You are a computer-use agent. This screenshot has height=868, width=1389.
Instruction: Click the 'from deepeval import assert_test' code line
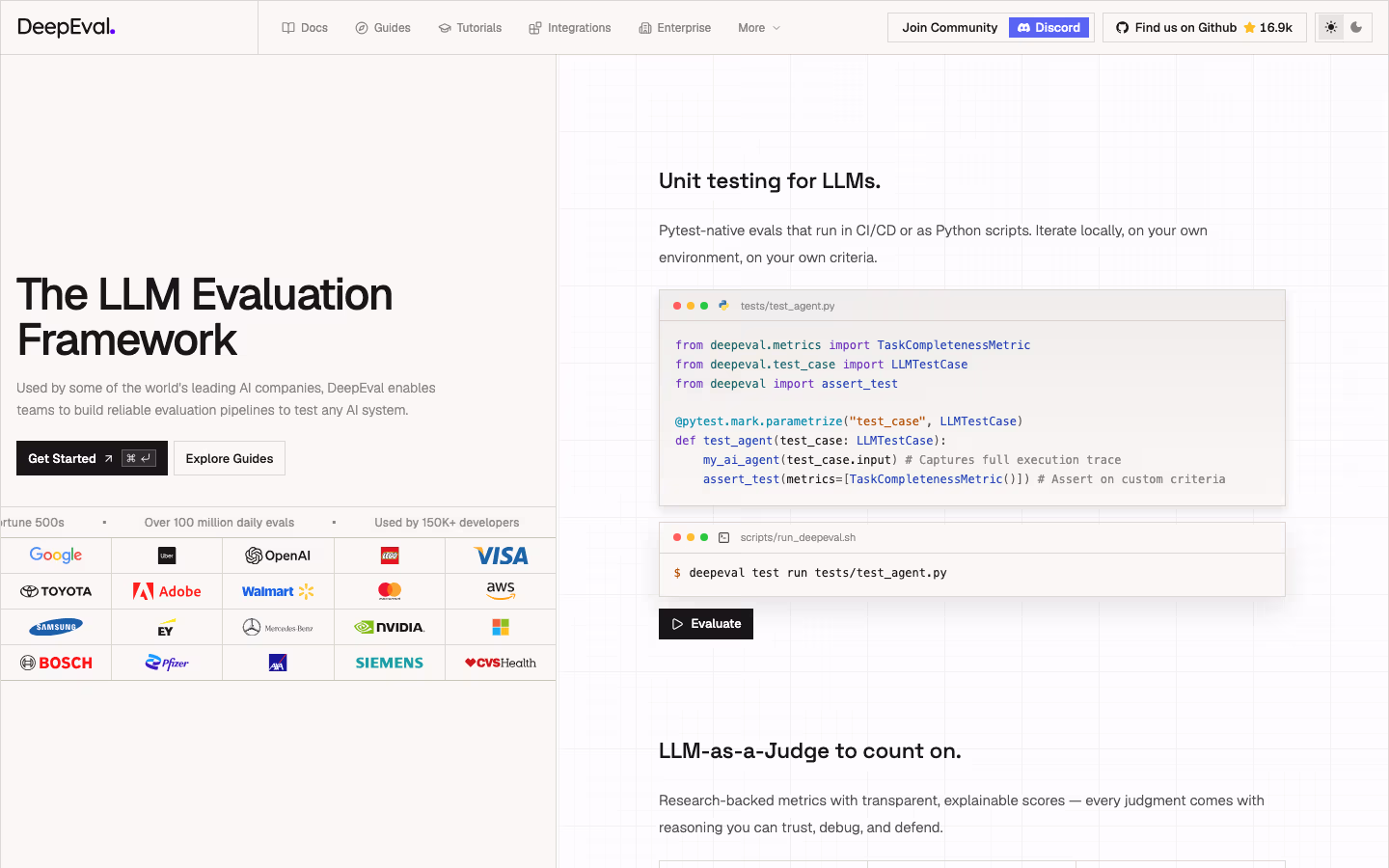tap(786, 384)
